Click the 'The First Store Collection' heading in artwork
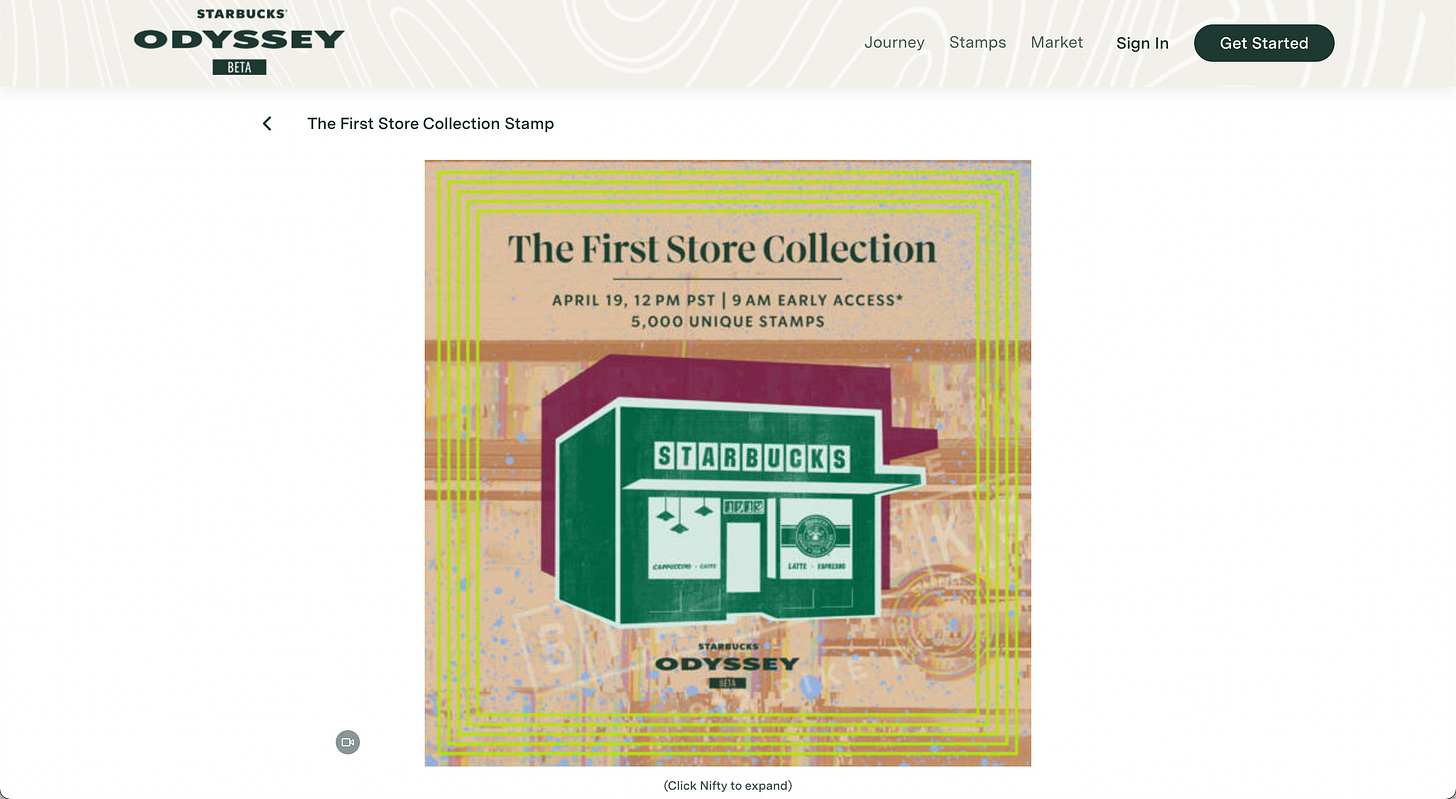Image resolution: width=1456 pixels, height=799 pixels. click(722, 248)
